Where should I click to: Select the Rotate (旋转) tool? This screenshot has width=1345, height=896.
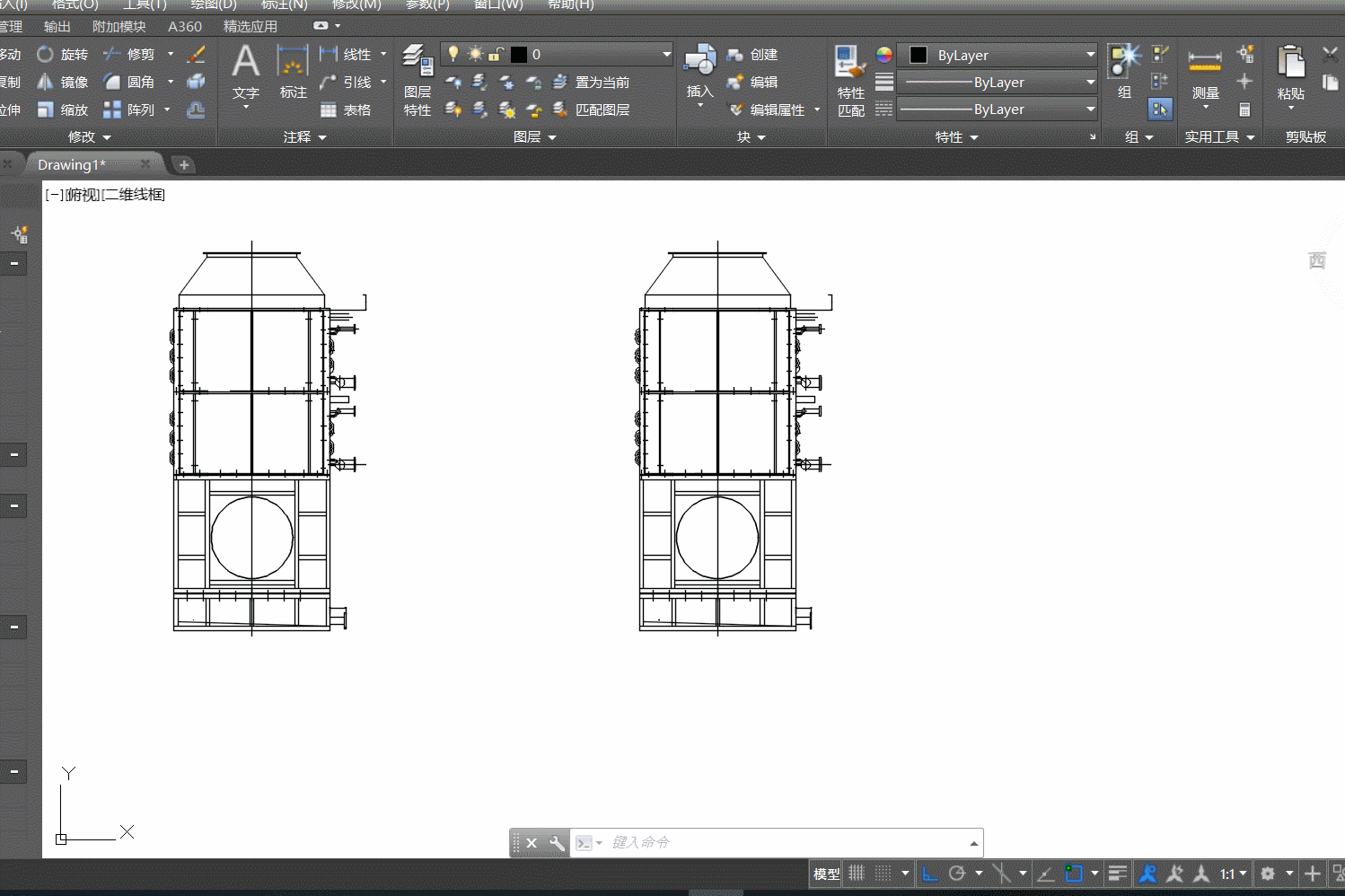[62, 55]
